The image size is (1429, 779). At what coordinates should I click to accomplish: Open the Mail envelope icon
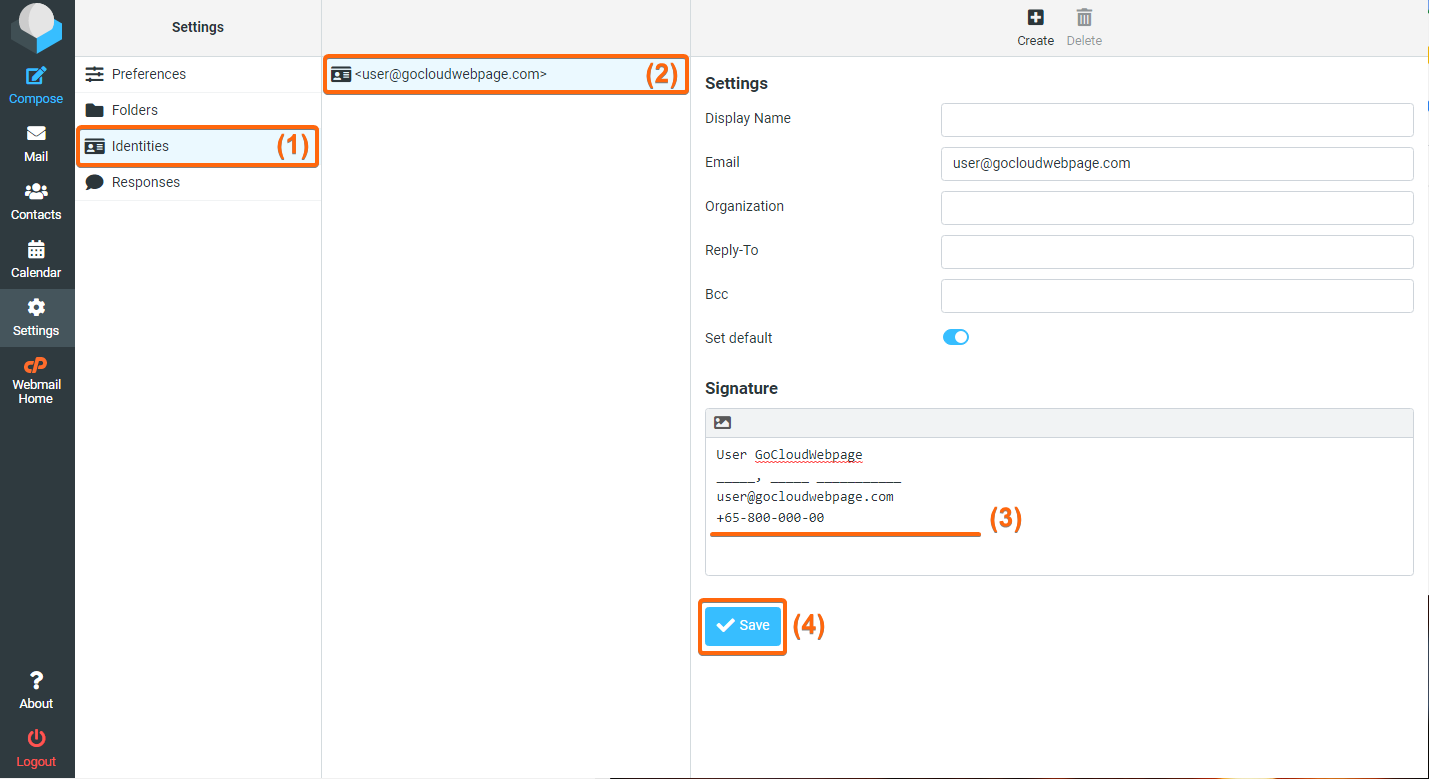click(36, 133)
